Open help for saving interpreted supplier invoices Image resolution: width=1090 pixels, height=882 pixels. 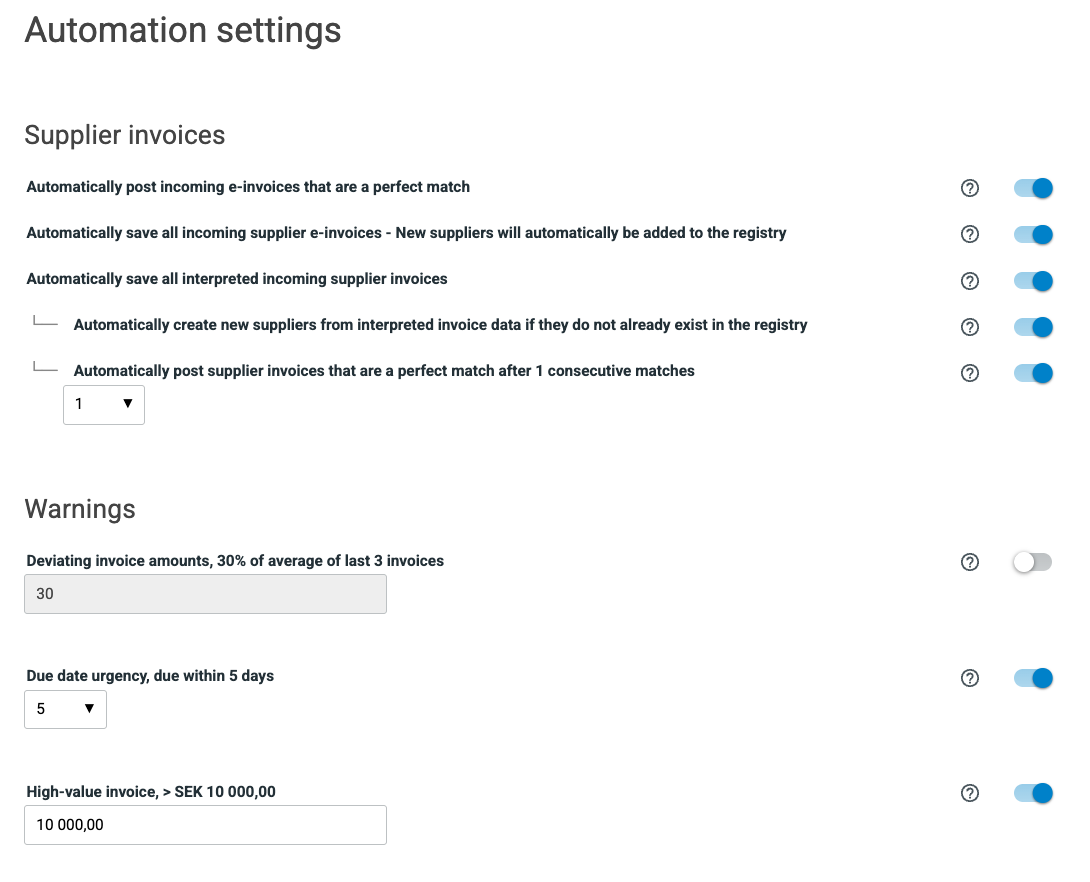click(x=969, y=281)
